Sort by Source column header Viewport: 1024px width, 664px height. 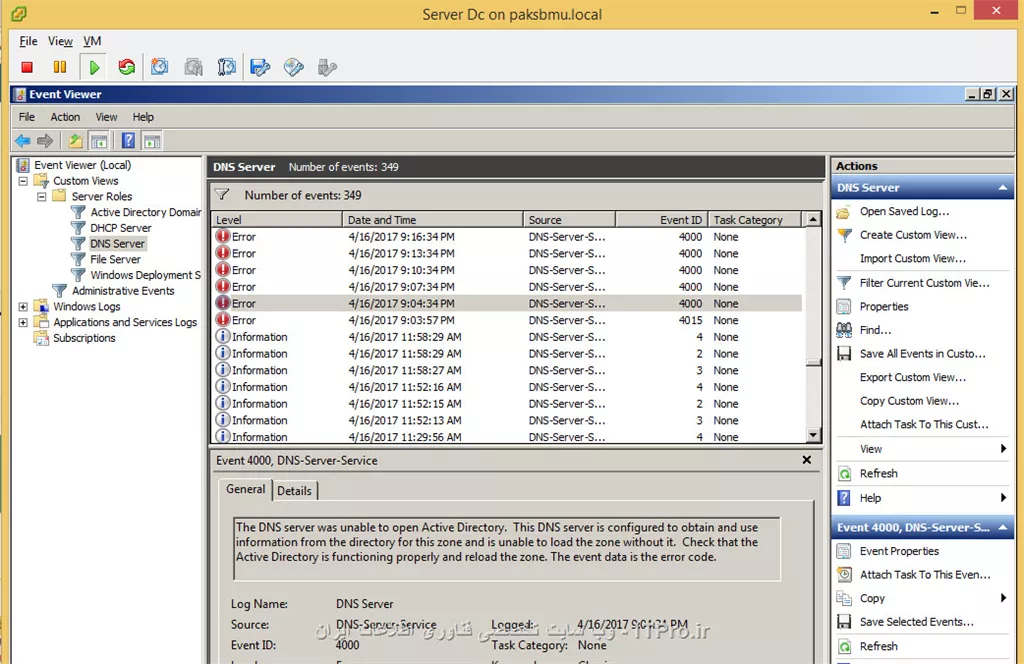(x=569, y=219)
